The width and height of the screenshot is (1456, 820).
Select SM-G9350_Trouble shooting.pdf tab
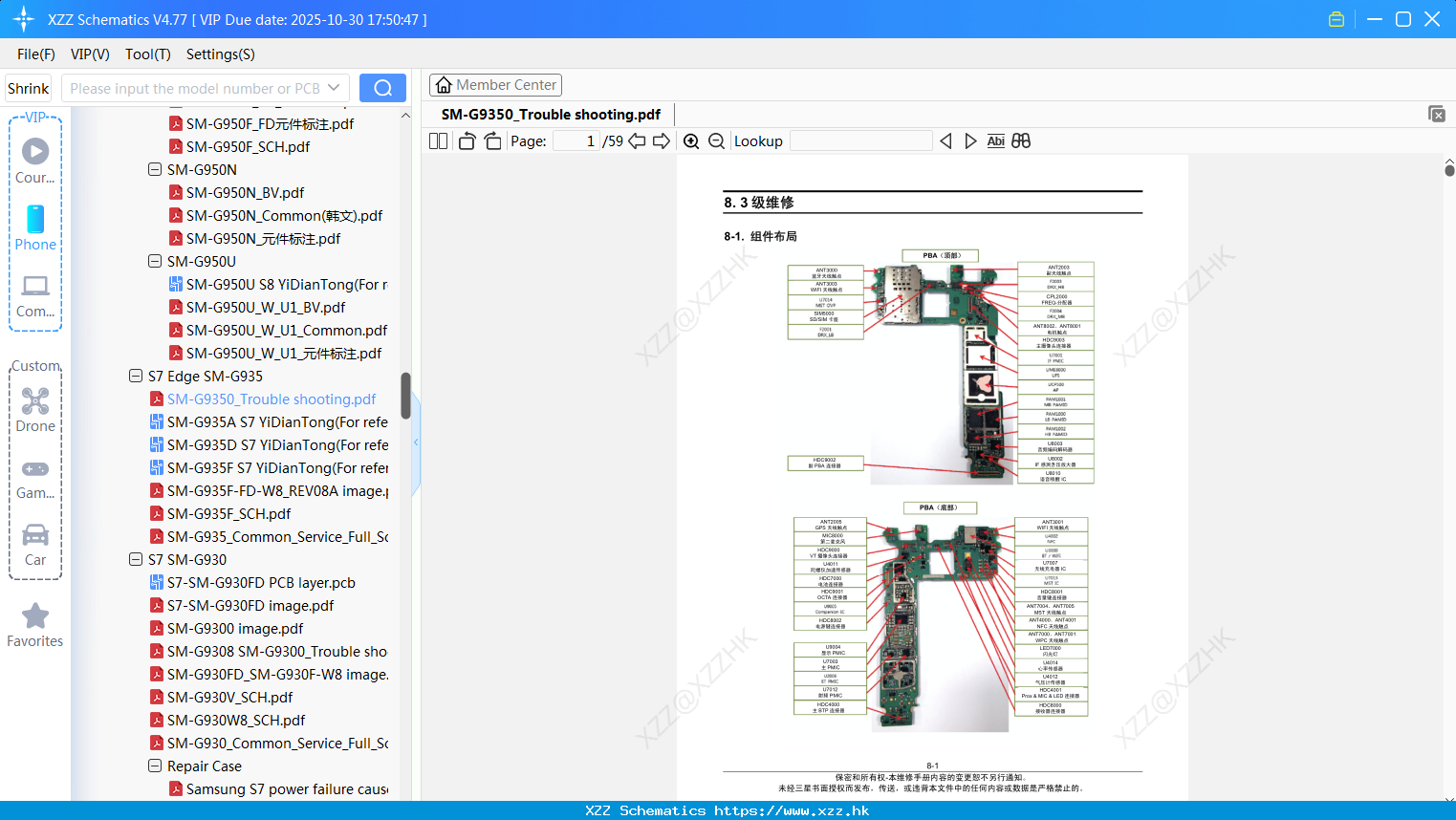pyautogui.click(x=551, y=114)
